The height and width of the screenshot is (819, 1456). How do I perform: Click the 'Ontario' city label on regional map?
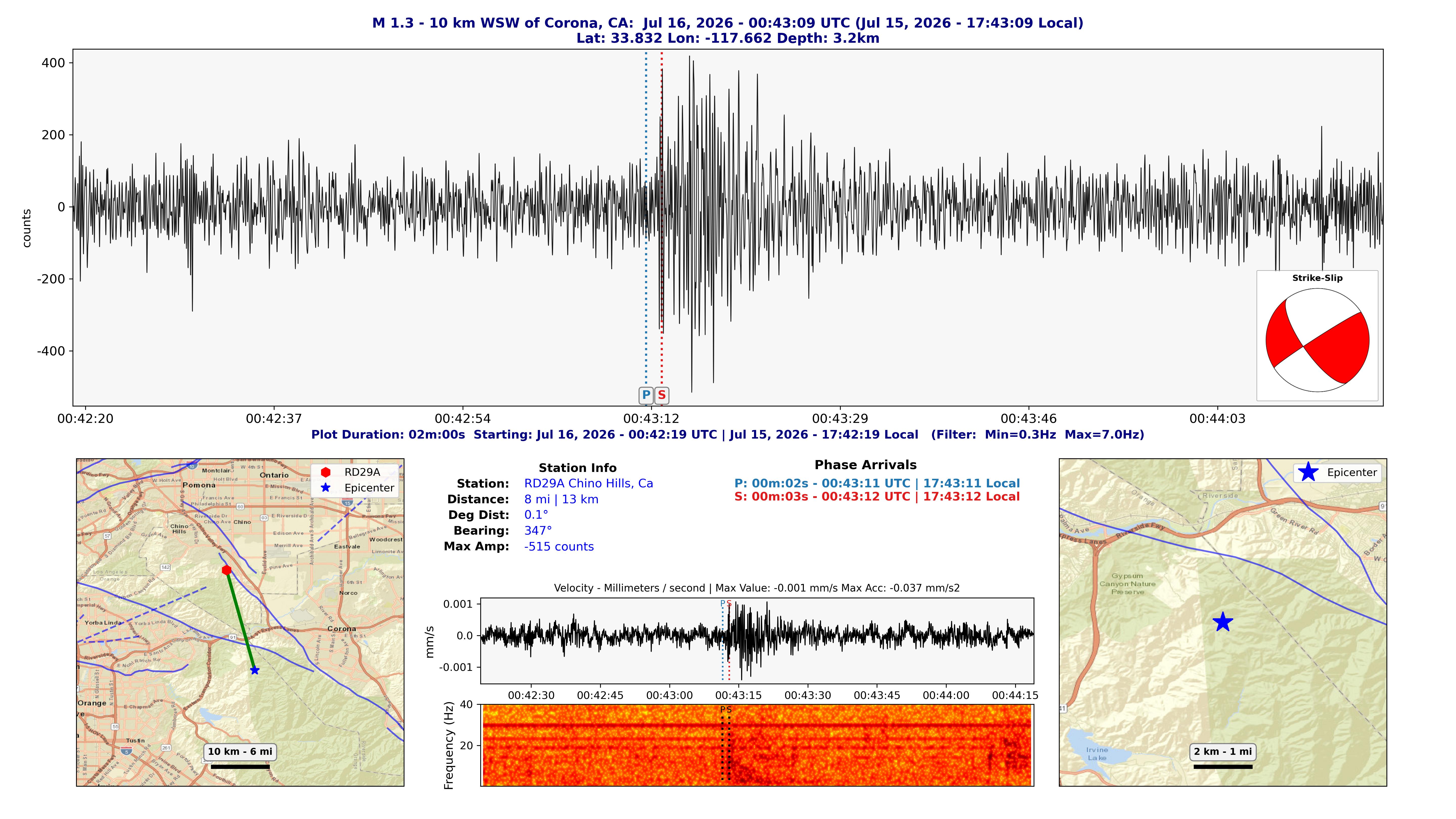(x=274, y=475)
